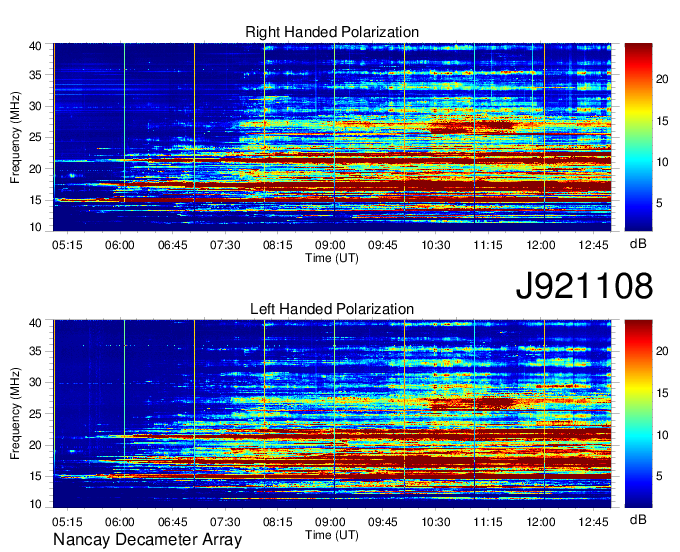Image resolution: width=680 pixels, height=552 pixels.
Task: Click 10 MHz tick of right-handed plot
Action: point(35,227)
